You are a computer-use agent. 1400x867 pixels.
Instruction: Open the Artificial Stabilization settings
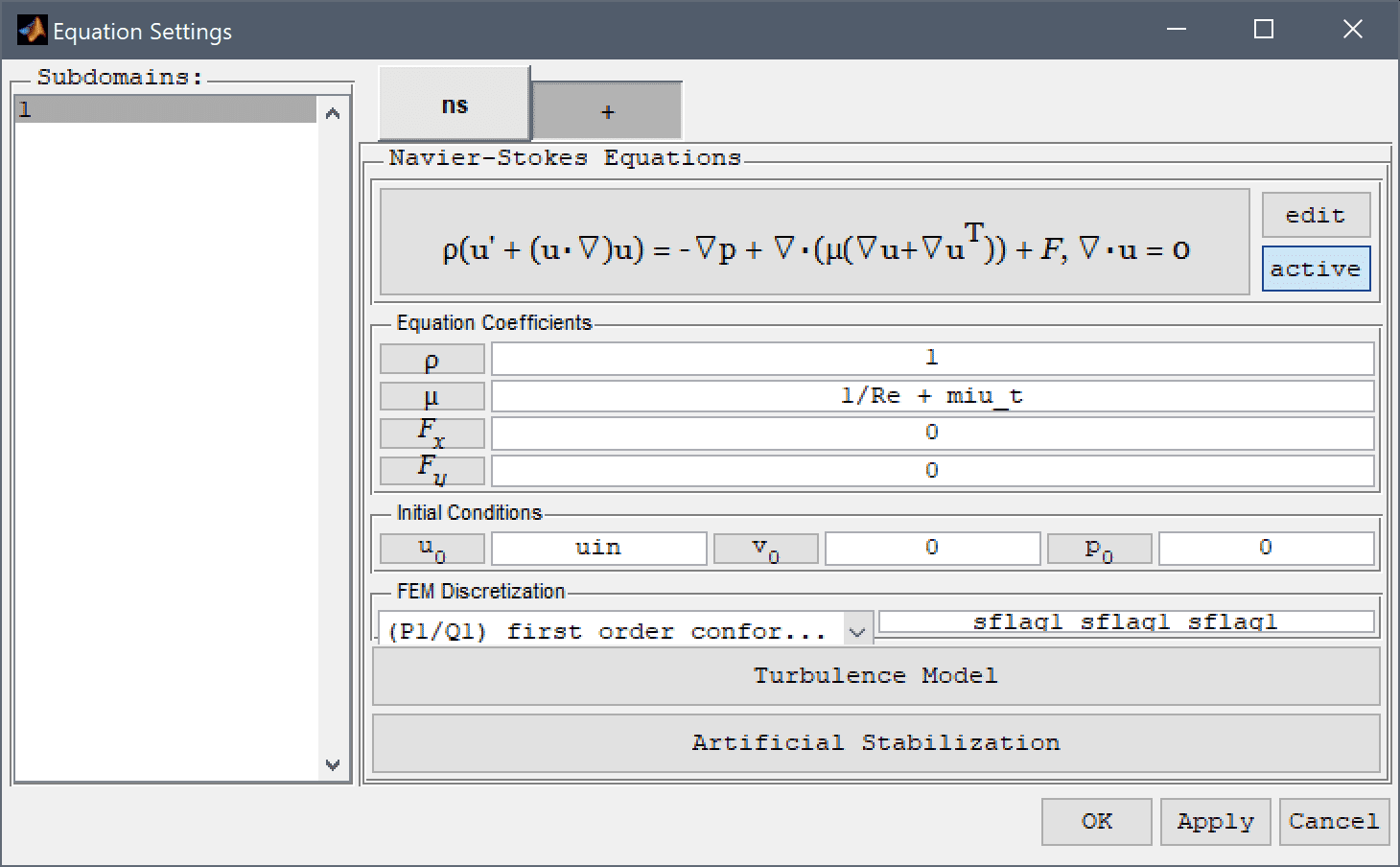point(875,742)
